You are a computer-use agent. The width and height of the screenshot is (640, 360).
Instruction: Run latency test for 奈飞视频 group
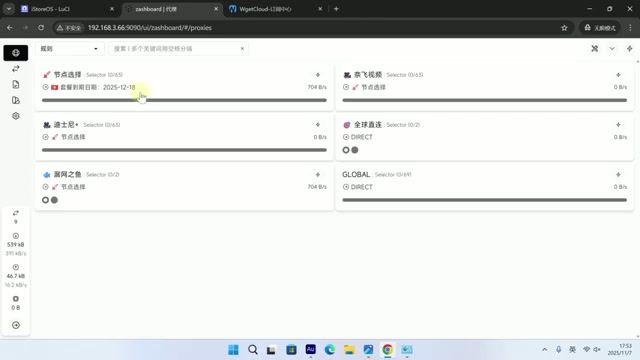[x=618, y=75]
